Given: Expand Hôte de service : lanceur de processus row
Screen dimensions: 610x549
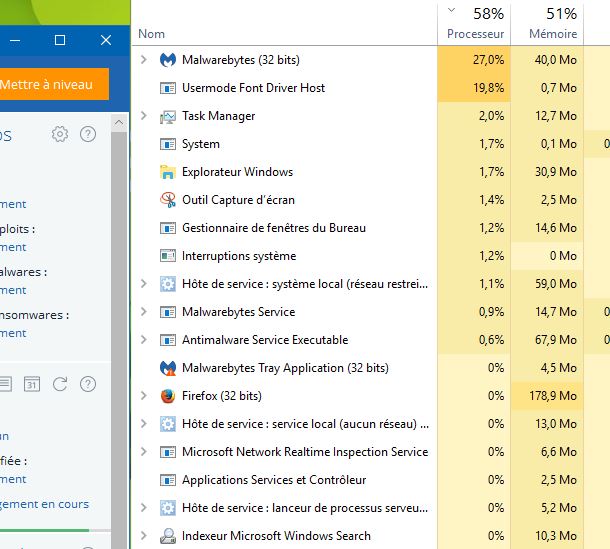Looking at the screenshot, I should pos(144,508).
